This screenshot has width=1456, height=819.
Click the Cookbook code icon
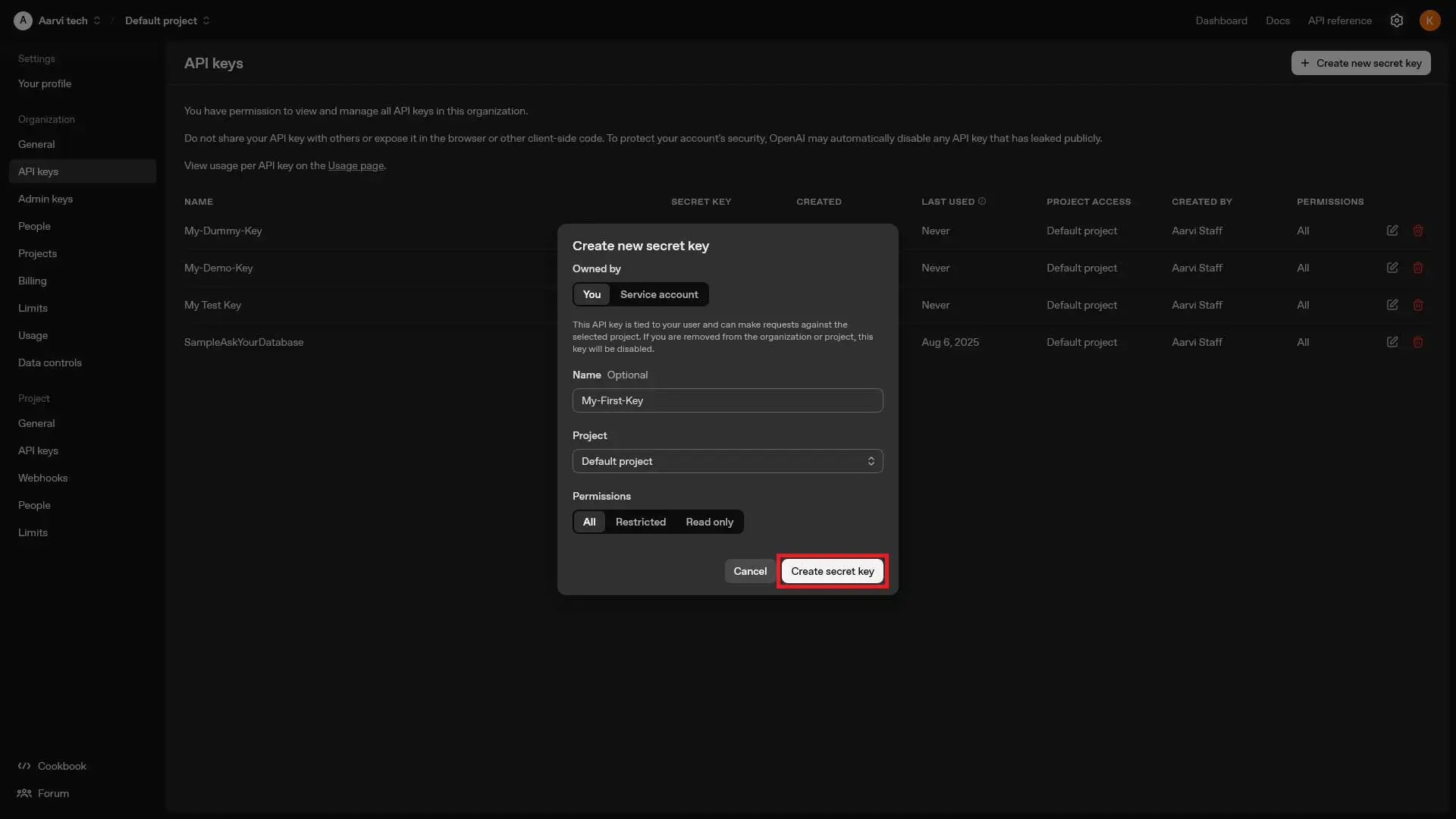24,766
